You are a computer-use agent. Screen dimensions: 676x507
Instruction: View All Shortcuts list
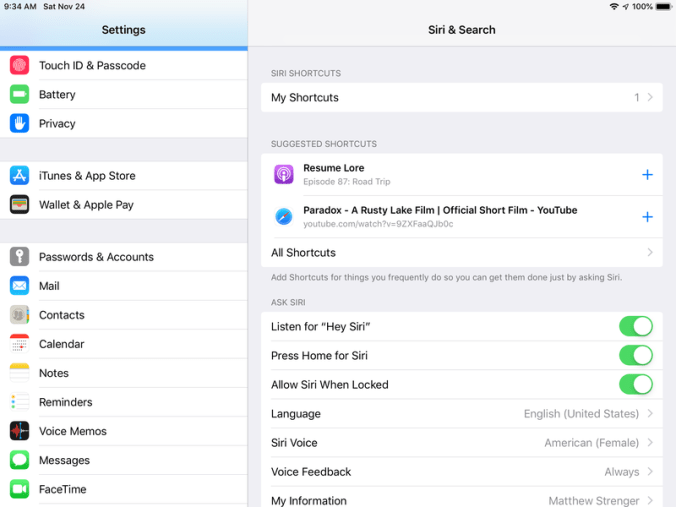click(x=461, y=252)
